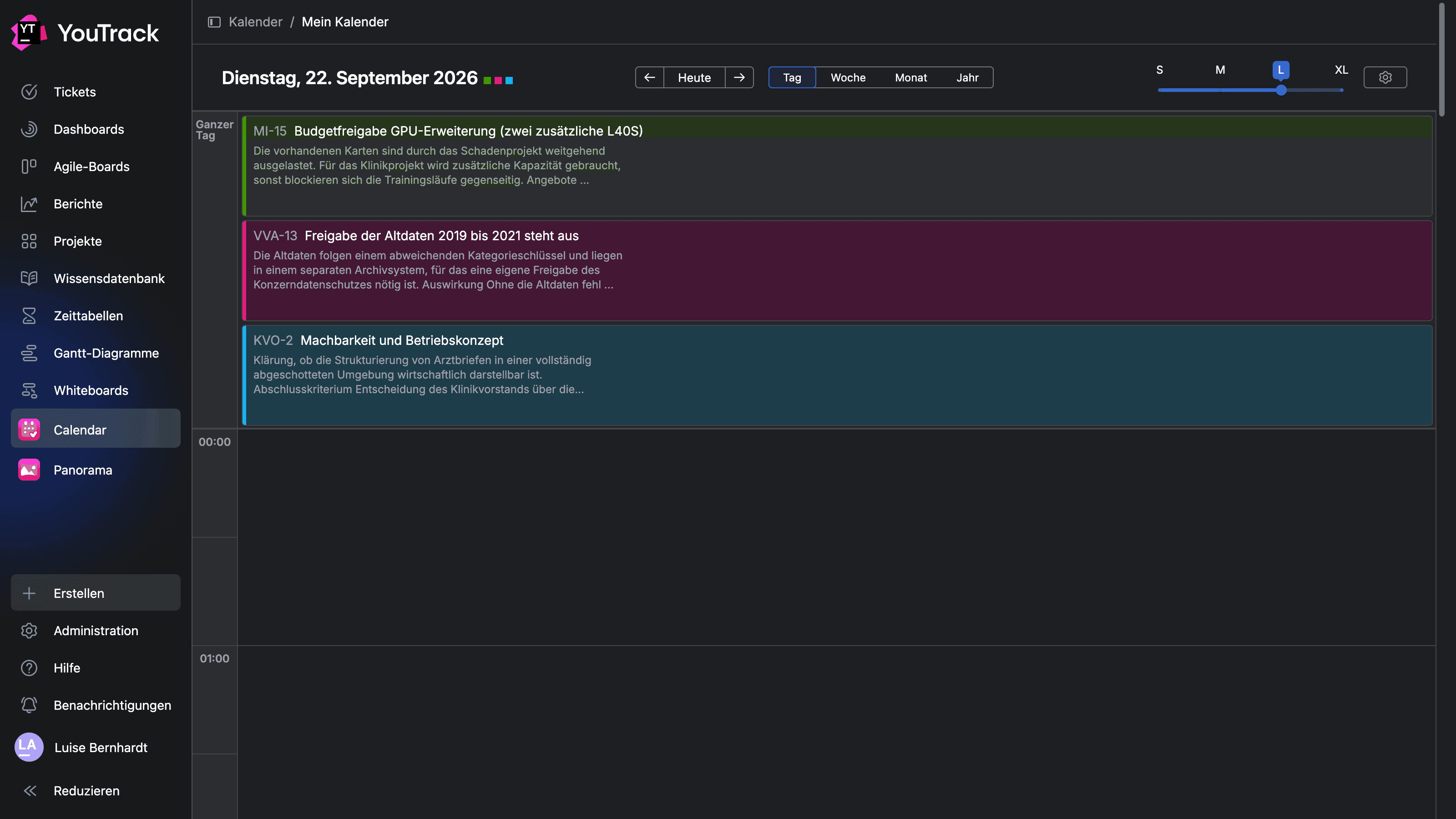1456x819 pixels.
Task: Switch to Tag view
Action: 792,77
